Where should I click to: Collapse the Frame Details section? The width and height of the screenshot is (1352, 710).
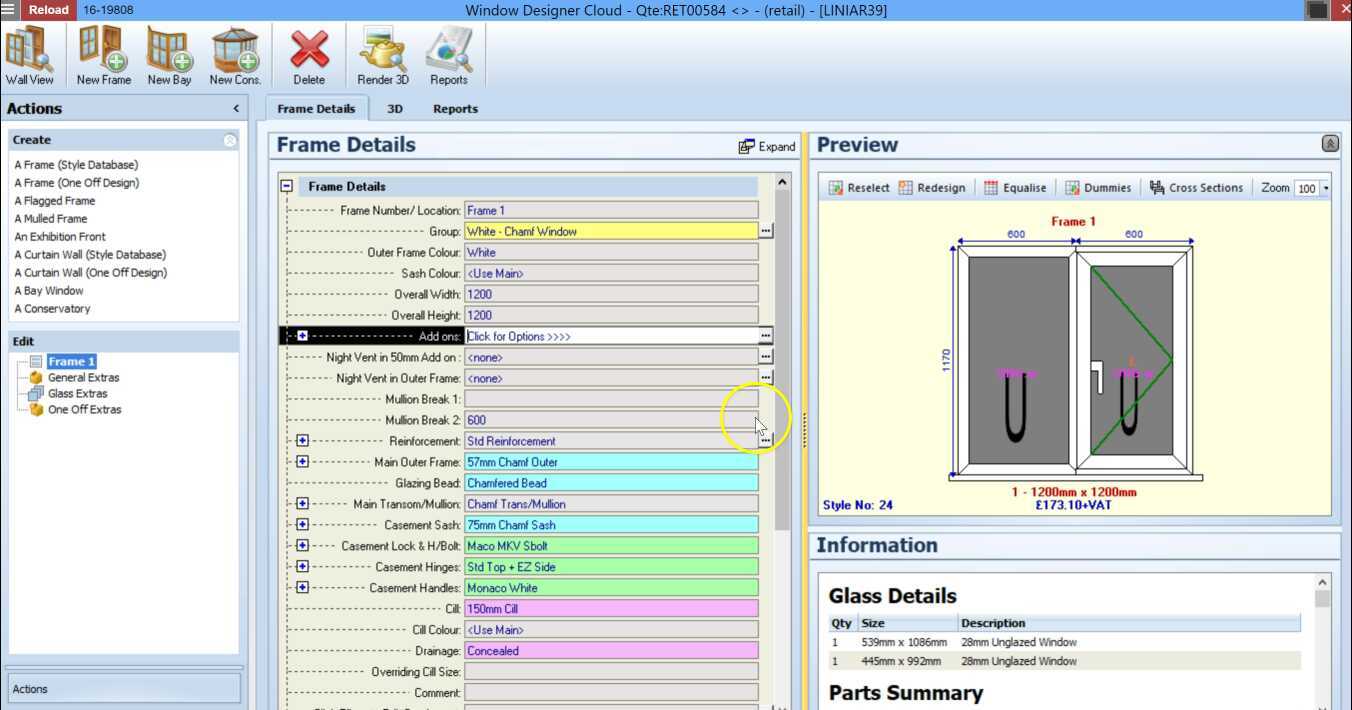[287, 186]
